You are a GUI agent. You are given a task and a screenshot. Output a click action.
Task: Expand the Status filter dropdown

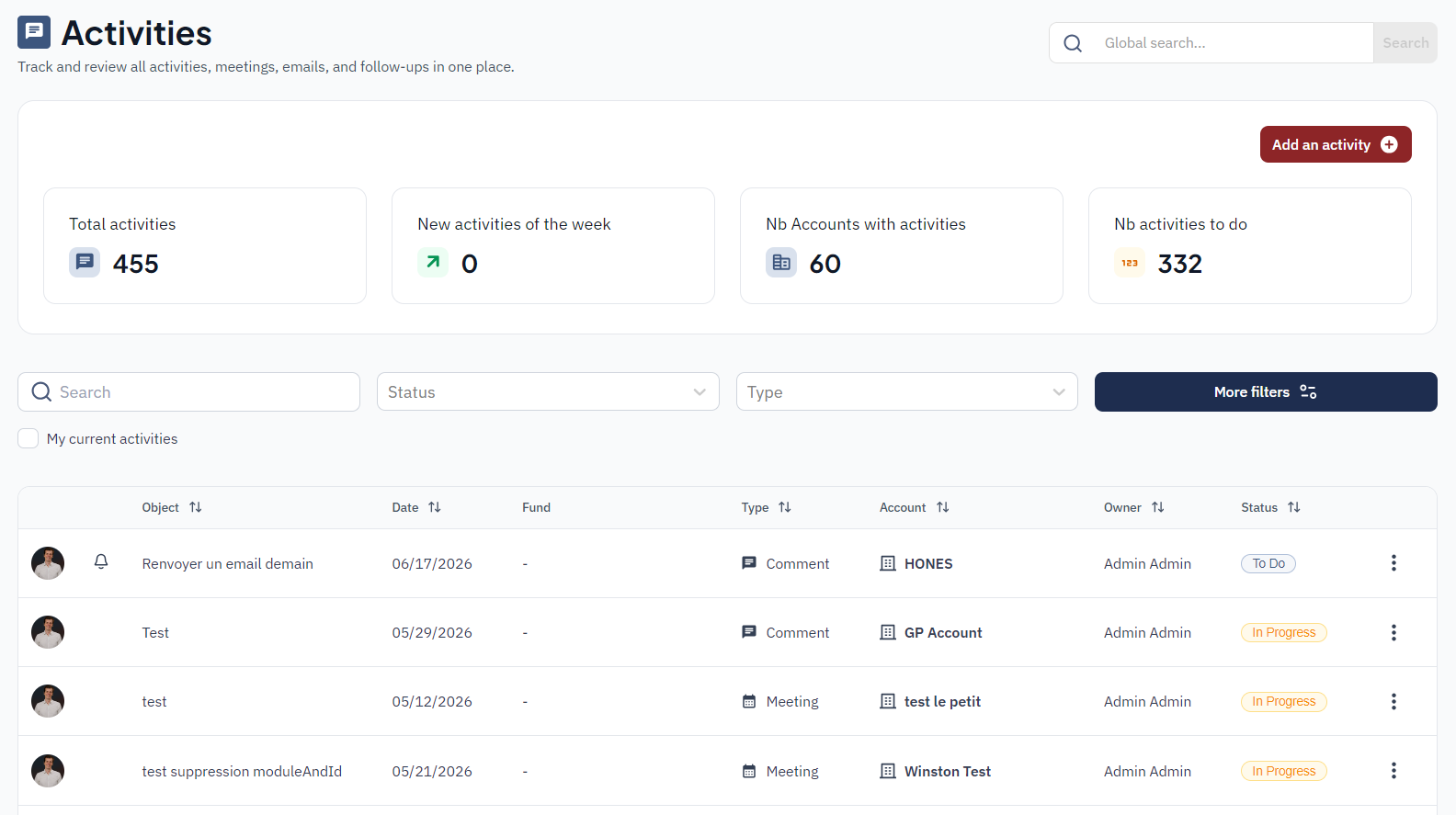point(548,391)
